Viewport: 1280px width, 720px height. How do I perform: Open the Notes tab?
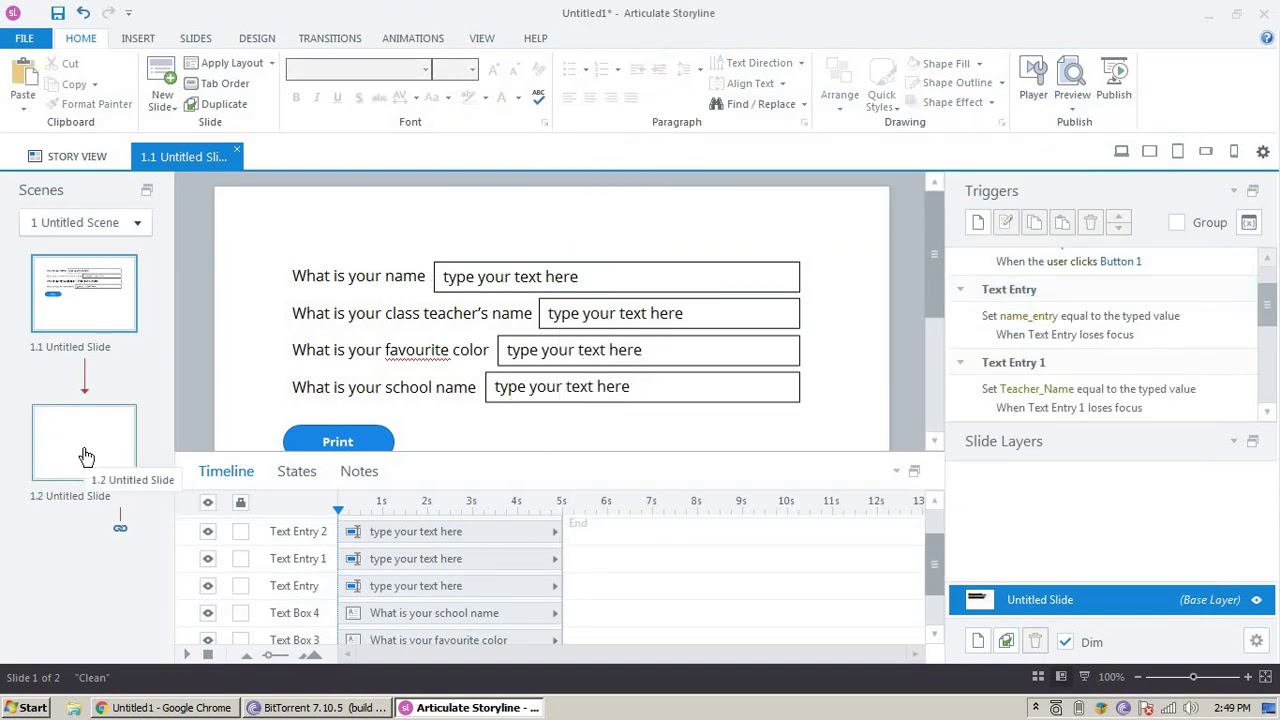359,471
